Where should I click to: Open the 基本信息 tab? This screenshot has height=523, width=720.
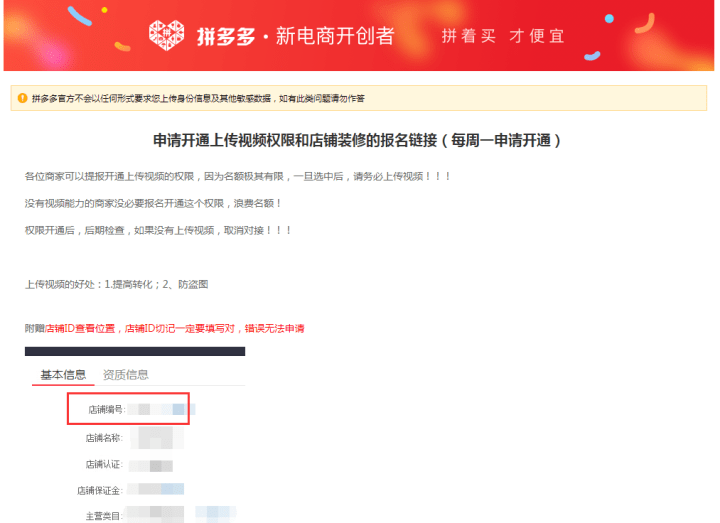click(63, 375)
